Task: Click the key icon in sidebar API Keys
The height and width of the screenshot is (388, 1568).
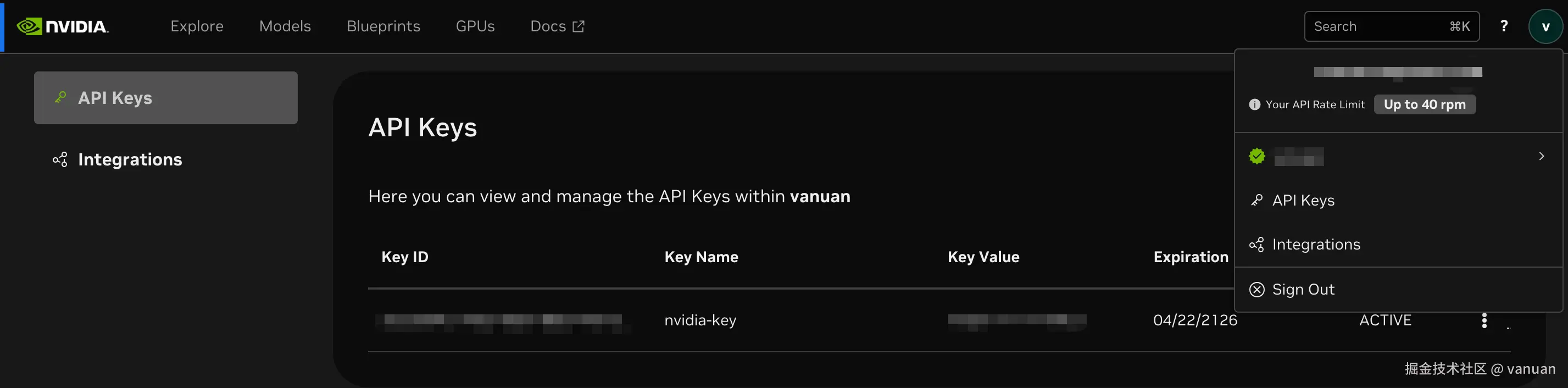Action: click(x=60, y=97)
